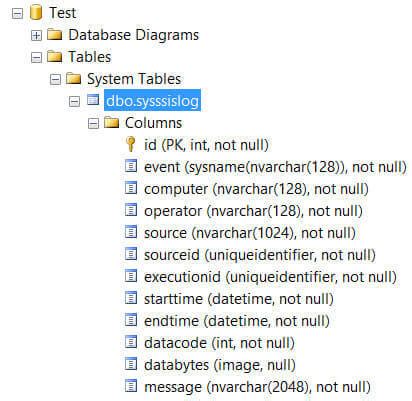
Task: Collapse the Tables node
Action: 36,57
